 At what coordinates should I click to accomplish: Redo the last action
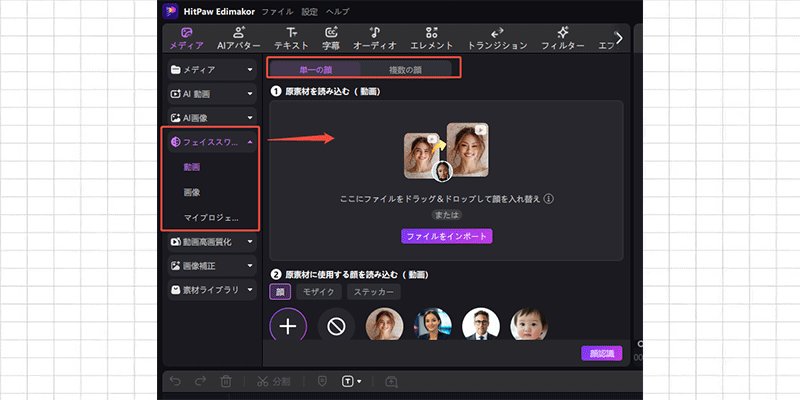pyautogui.click(x=201, y=382)
